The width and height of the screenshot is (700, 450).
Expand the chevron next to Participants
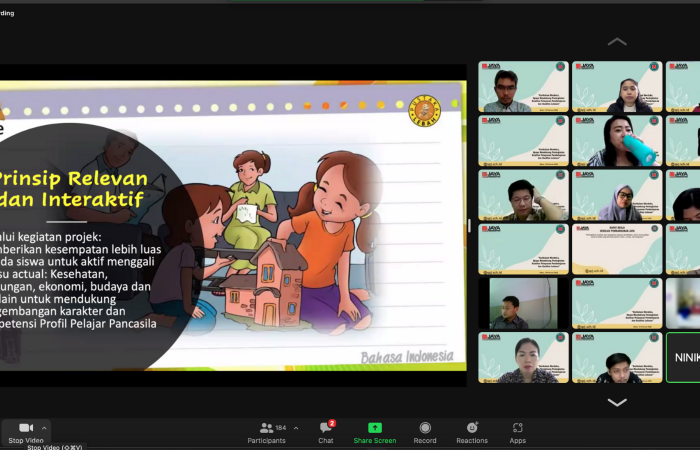296,428
